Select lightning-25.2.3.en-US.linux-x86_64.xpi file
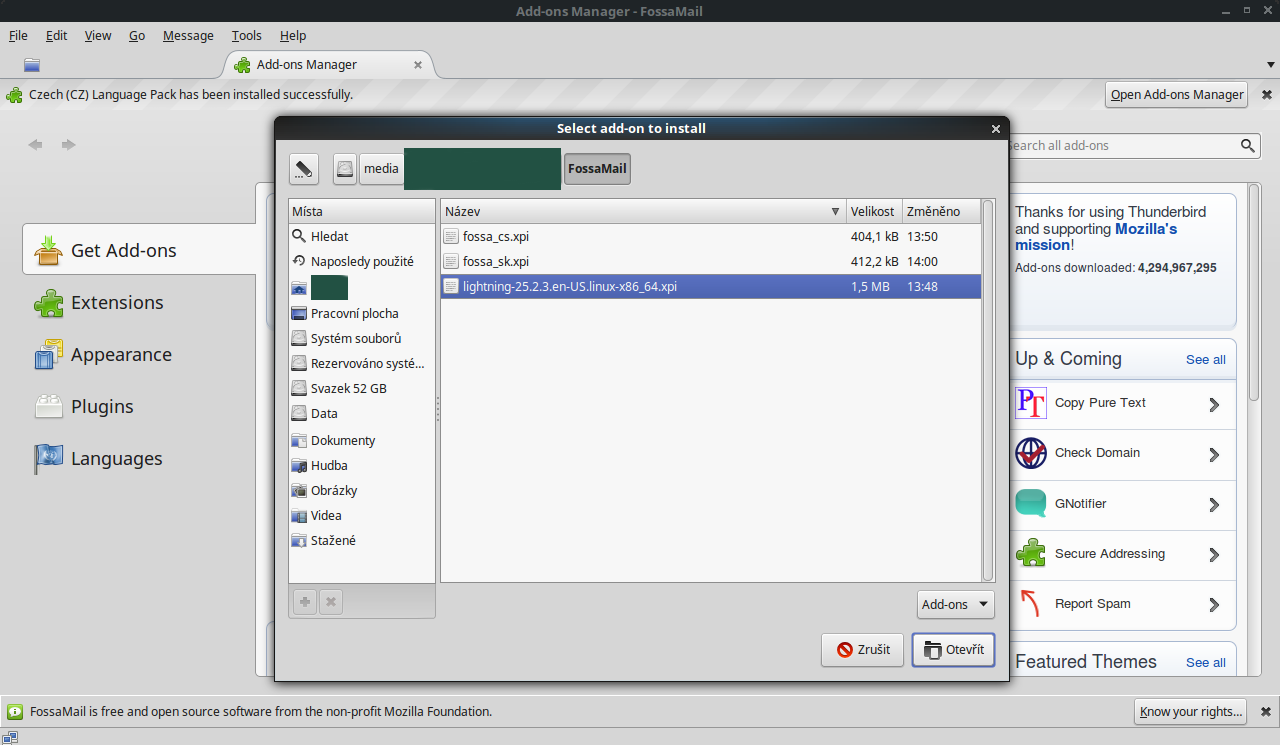Screen dimensions: 1280x745 (x=711, y=286)
